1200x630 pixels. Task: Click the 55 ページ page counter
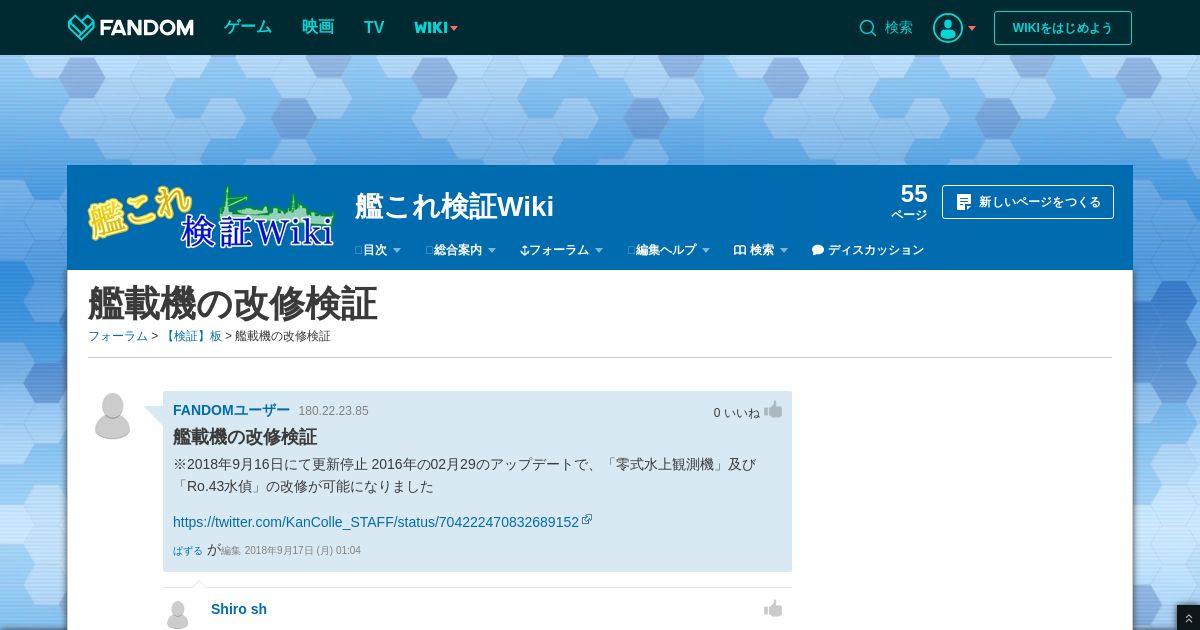coord(910,201)
